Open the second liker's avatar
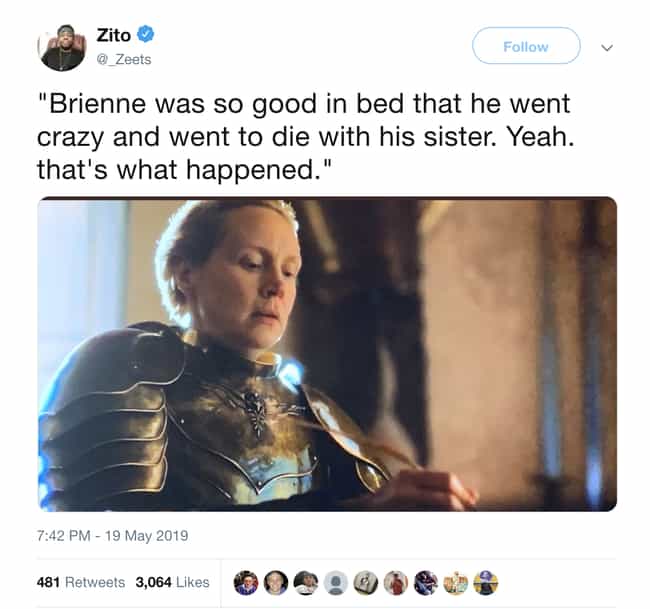Viewport: 650px width, 609px height. click(276, 582)
